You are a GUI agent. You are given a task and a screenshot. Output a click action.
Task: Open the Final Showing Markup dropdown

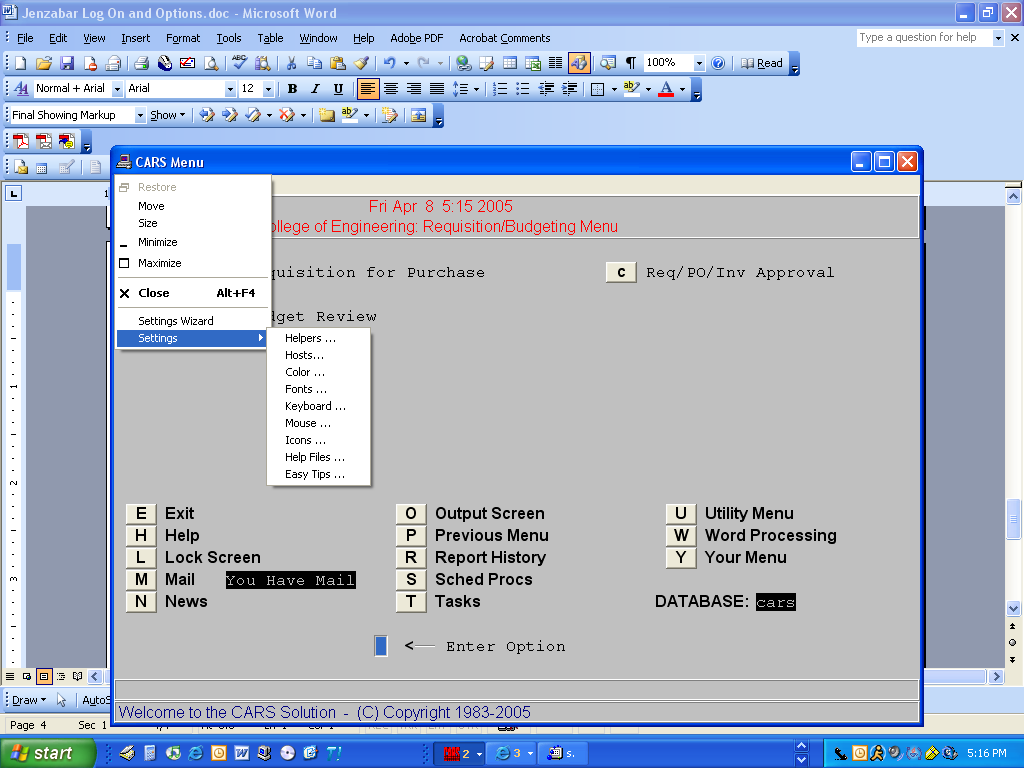click(139, 115)
